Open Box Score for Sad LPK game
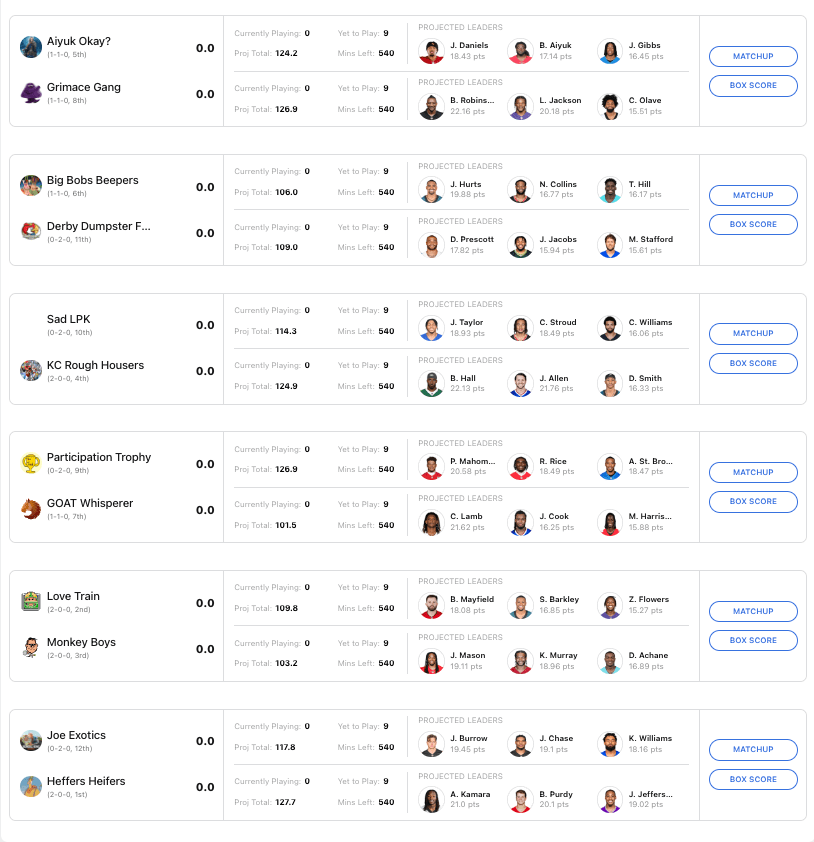The image size is (814, 842). [753, 363]
